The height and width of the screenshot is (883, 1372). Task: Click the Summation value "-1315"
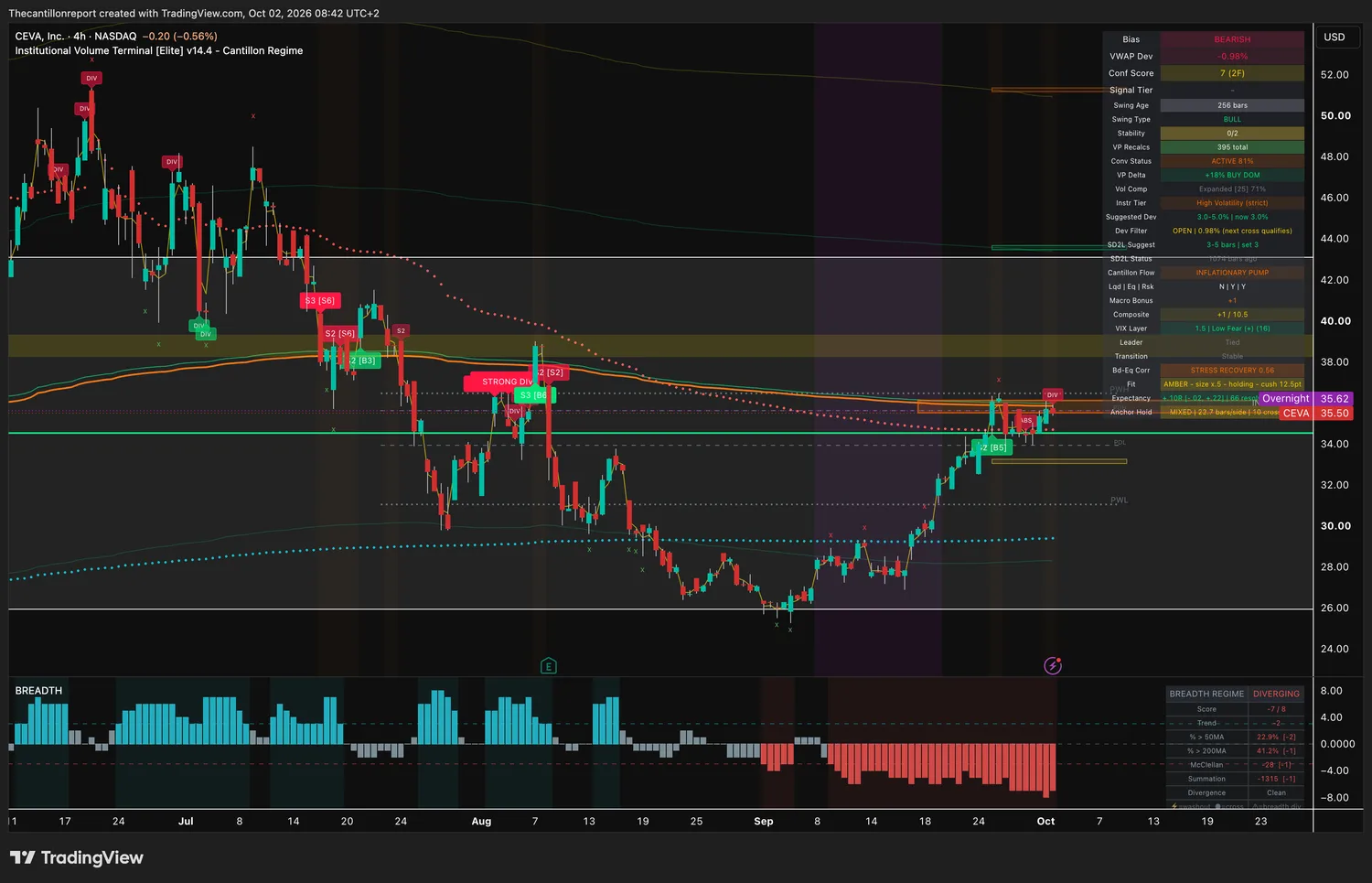tap(1276, 779)
